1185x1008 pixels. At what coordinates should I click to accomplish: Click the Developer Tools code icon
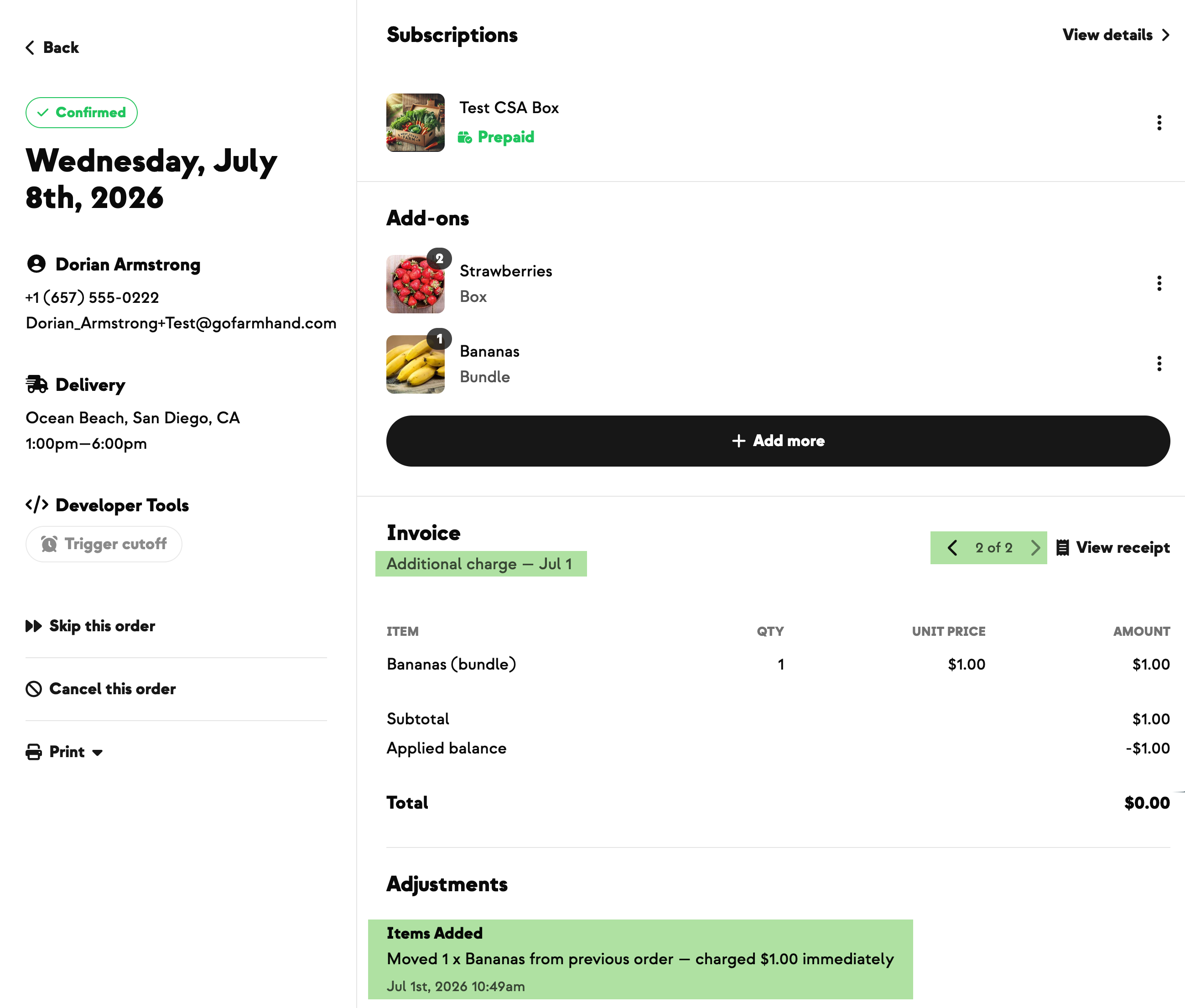[x=36, y=504]
